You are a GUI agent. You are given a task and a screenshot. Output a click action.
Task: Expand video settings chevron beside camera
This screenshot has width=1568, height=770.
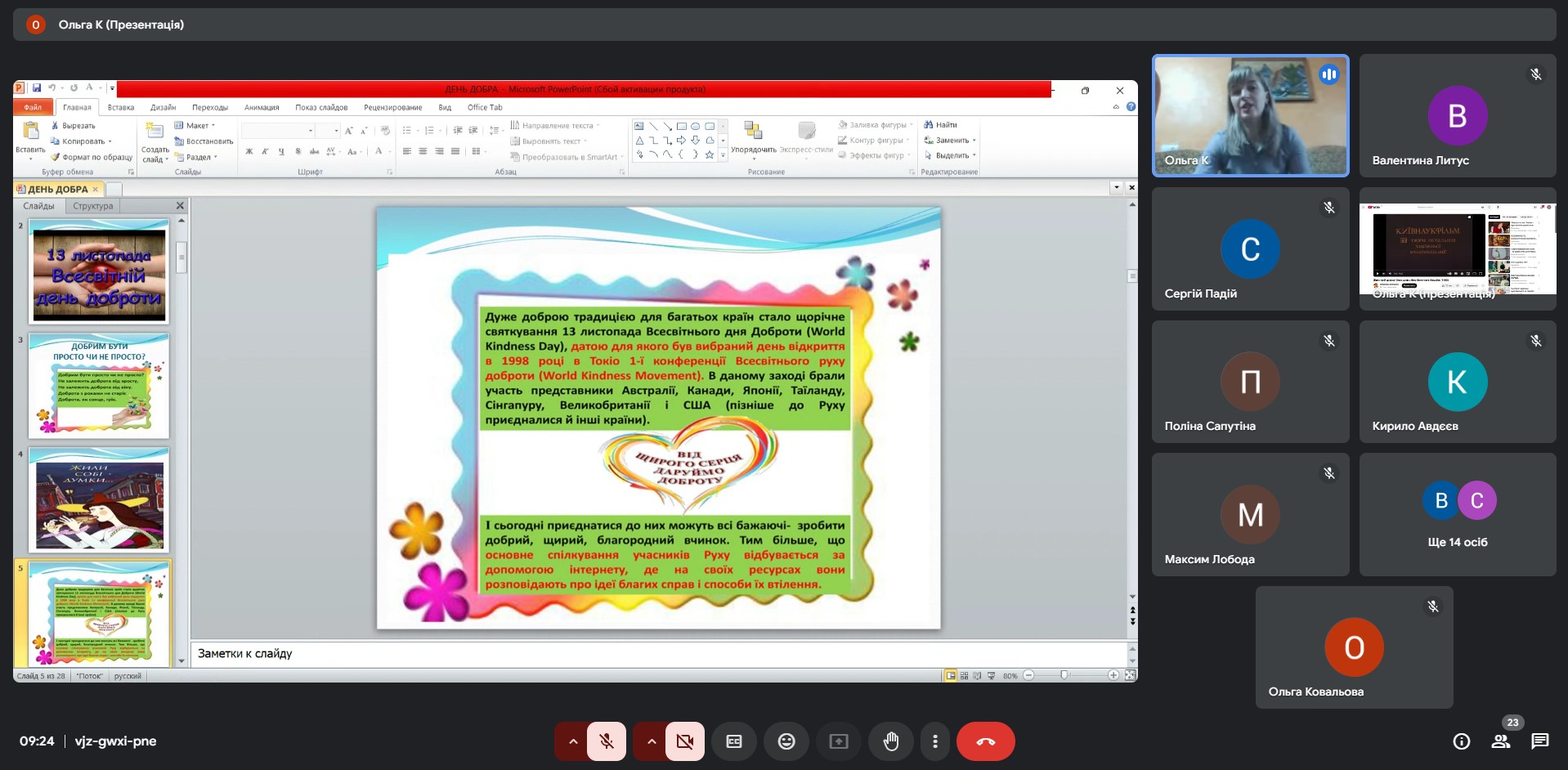pos(651,741)
